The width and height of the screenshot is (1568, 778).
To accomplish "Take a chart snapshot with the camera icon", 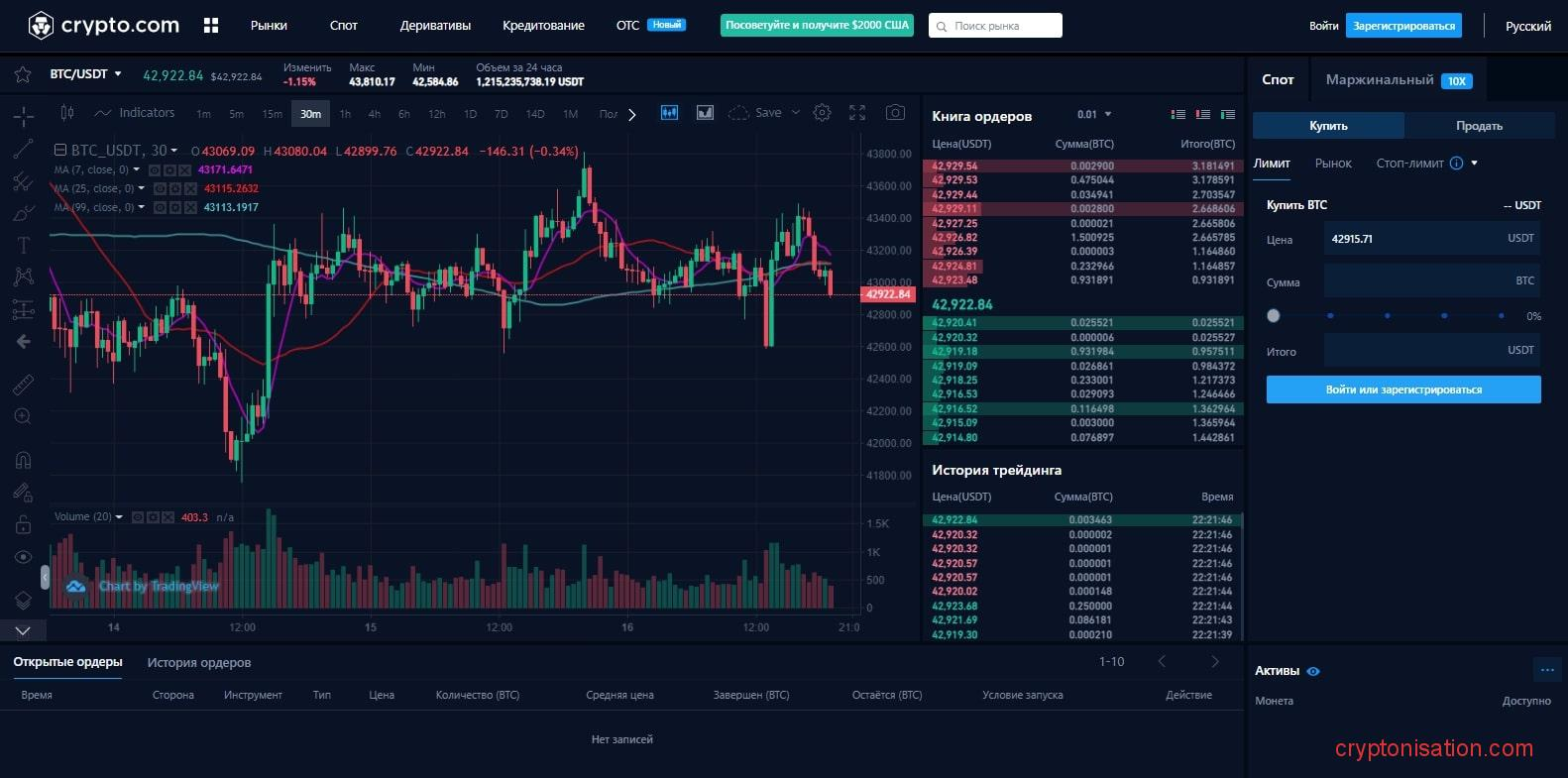I will [x=895, y=113].
